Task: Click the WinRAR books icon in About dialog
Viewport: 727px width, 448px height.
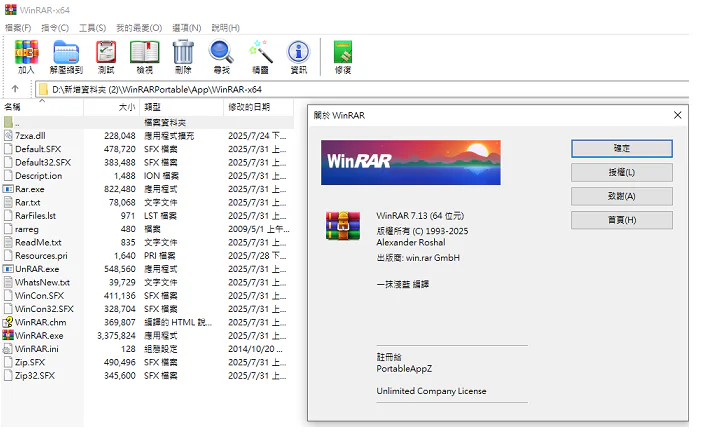Action: click(x=343, y=225)
